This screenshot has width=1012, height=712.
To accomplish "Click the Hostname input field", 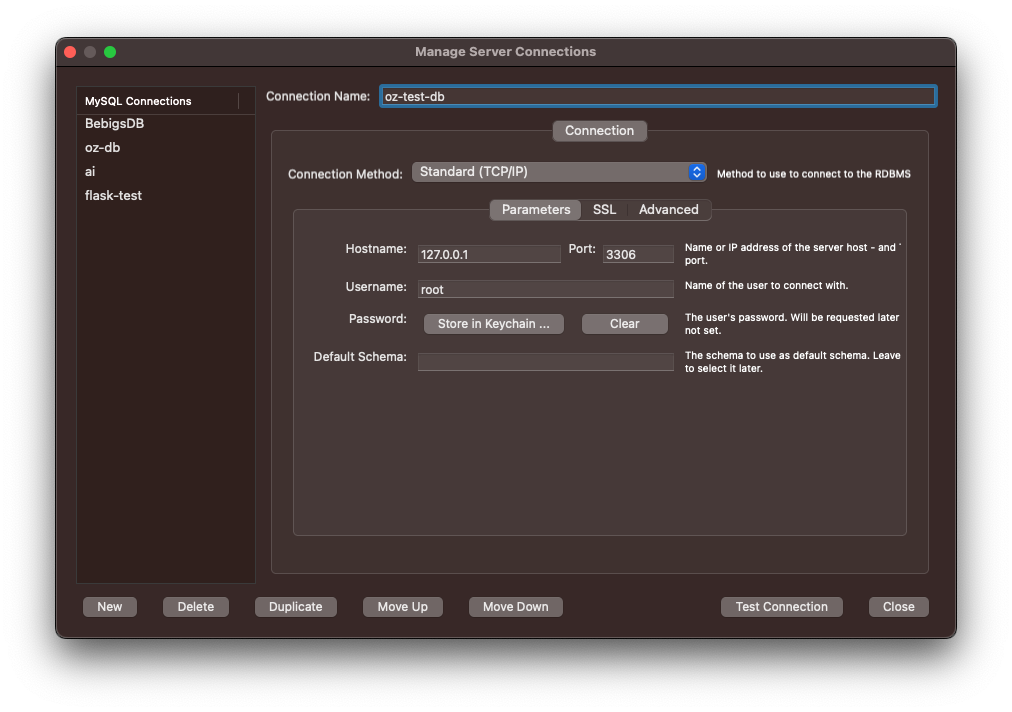I will point(489,255).
